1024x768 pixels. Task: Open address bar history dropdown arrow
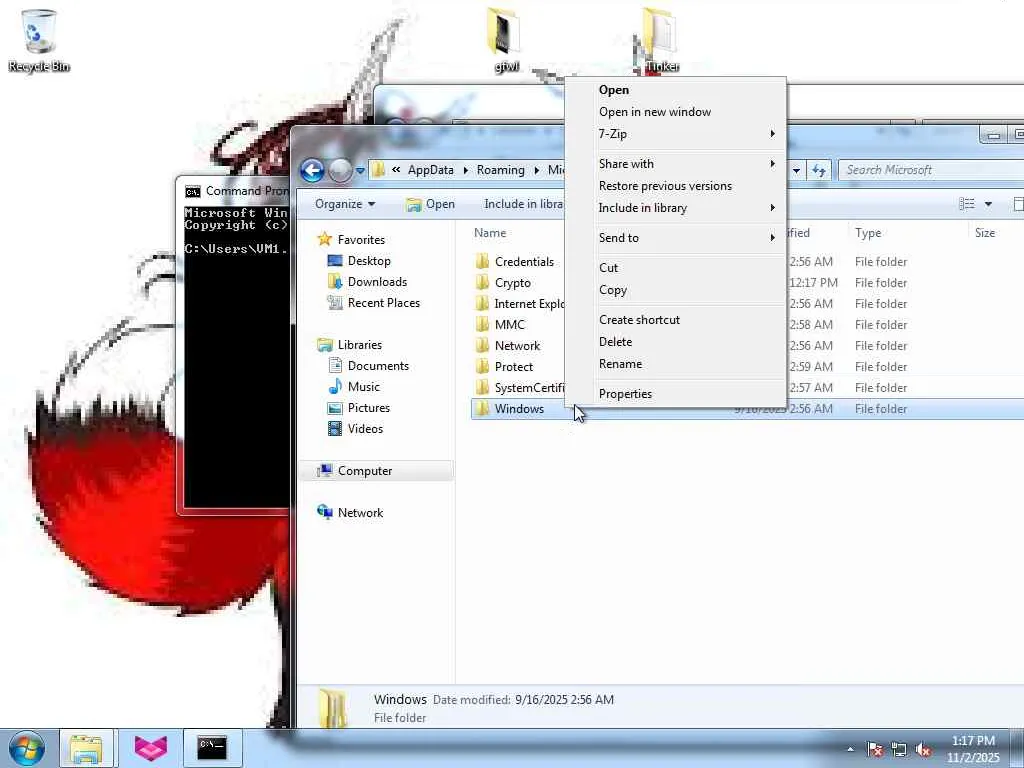(x=796, y=170)
